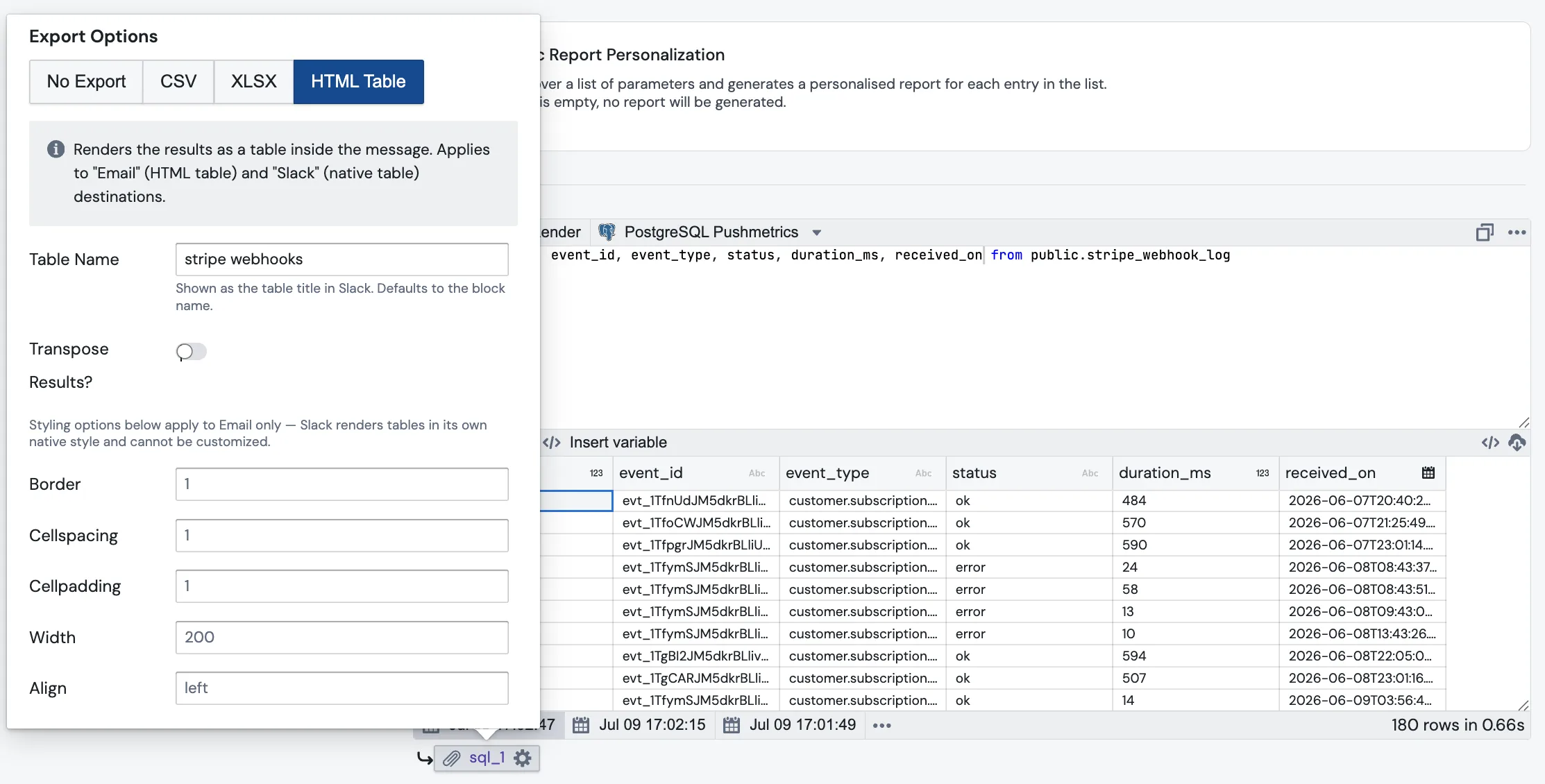Viewport: 1545px width, 784px height.
Task: Select the CSV export option
Action: point(178,82)
